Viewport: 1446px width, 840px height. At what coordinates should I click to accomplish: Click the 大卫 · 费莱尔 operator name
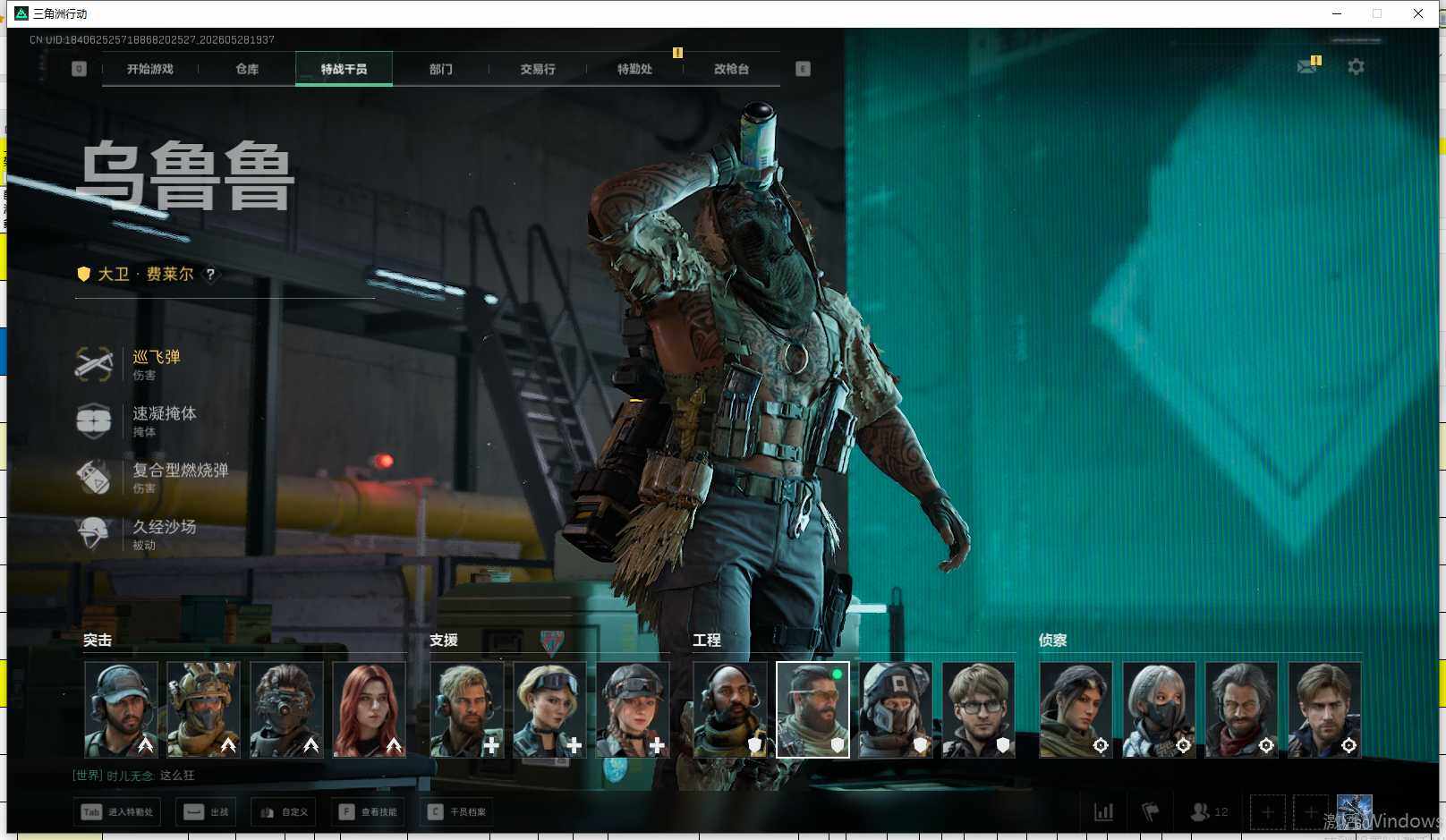(x=145, y=275)
